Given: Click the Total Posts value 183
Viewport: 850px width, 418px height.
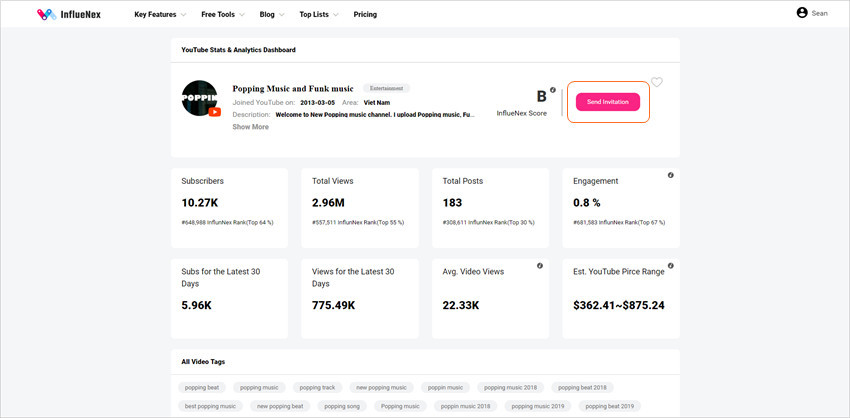Looking at the screenshot, I should click(x=452, y=203).
